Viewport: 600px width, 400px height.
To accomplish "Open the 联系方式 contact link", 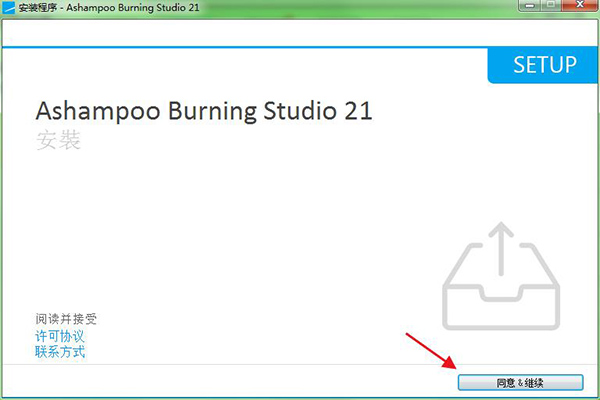I will [60, 352].
